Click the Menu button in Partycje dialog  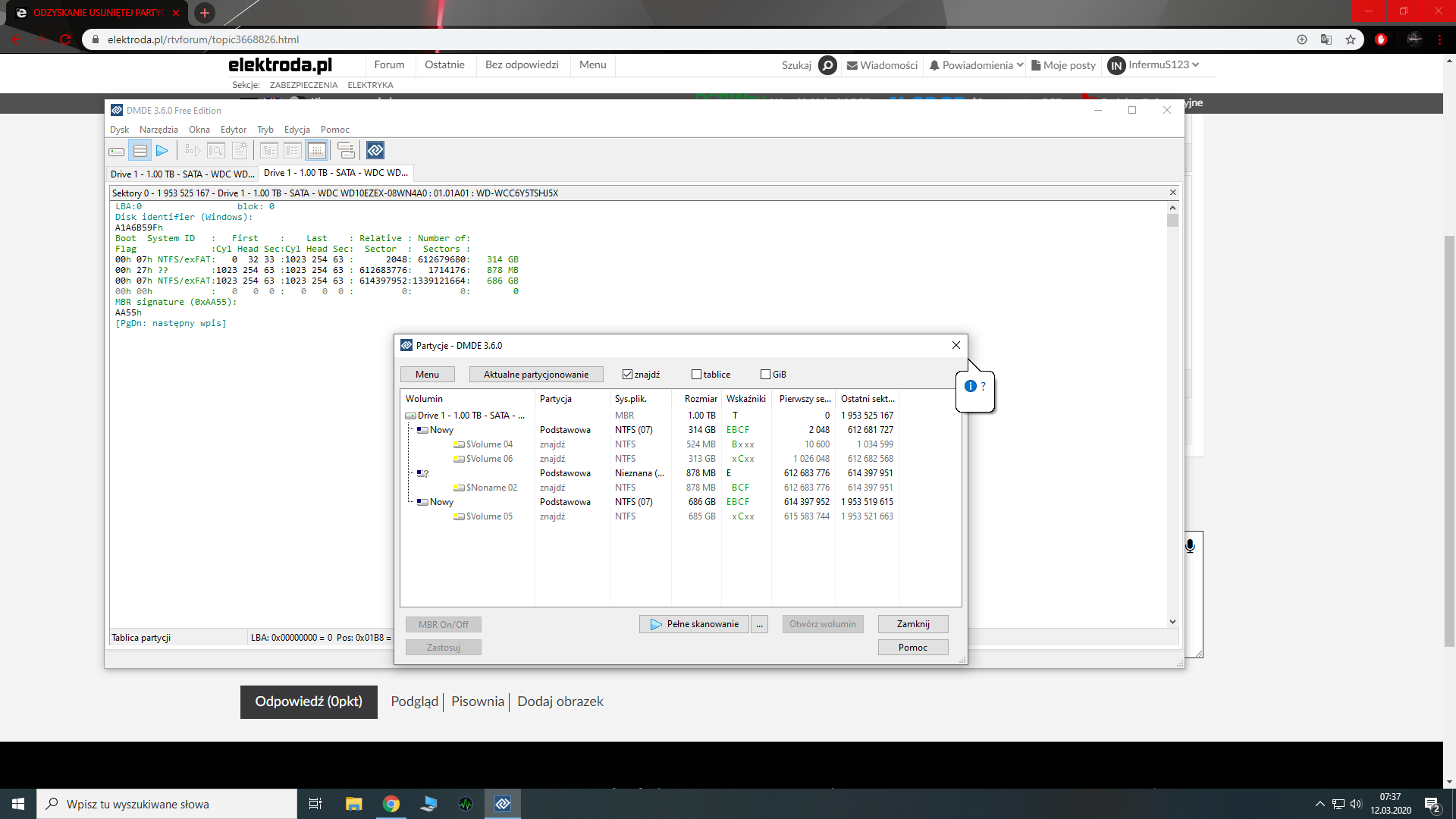tap(427, 375)
